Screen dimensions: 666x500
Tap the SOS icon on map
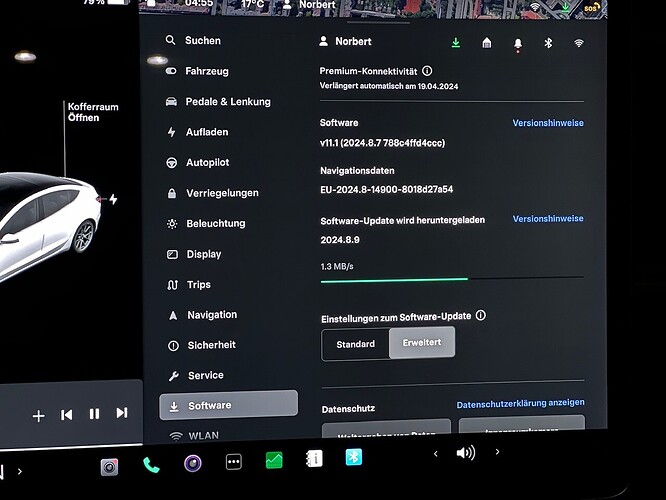(591, 7)
